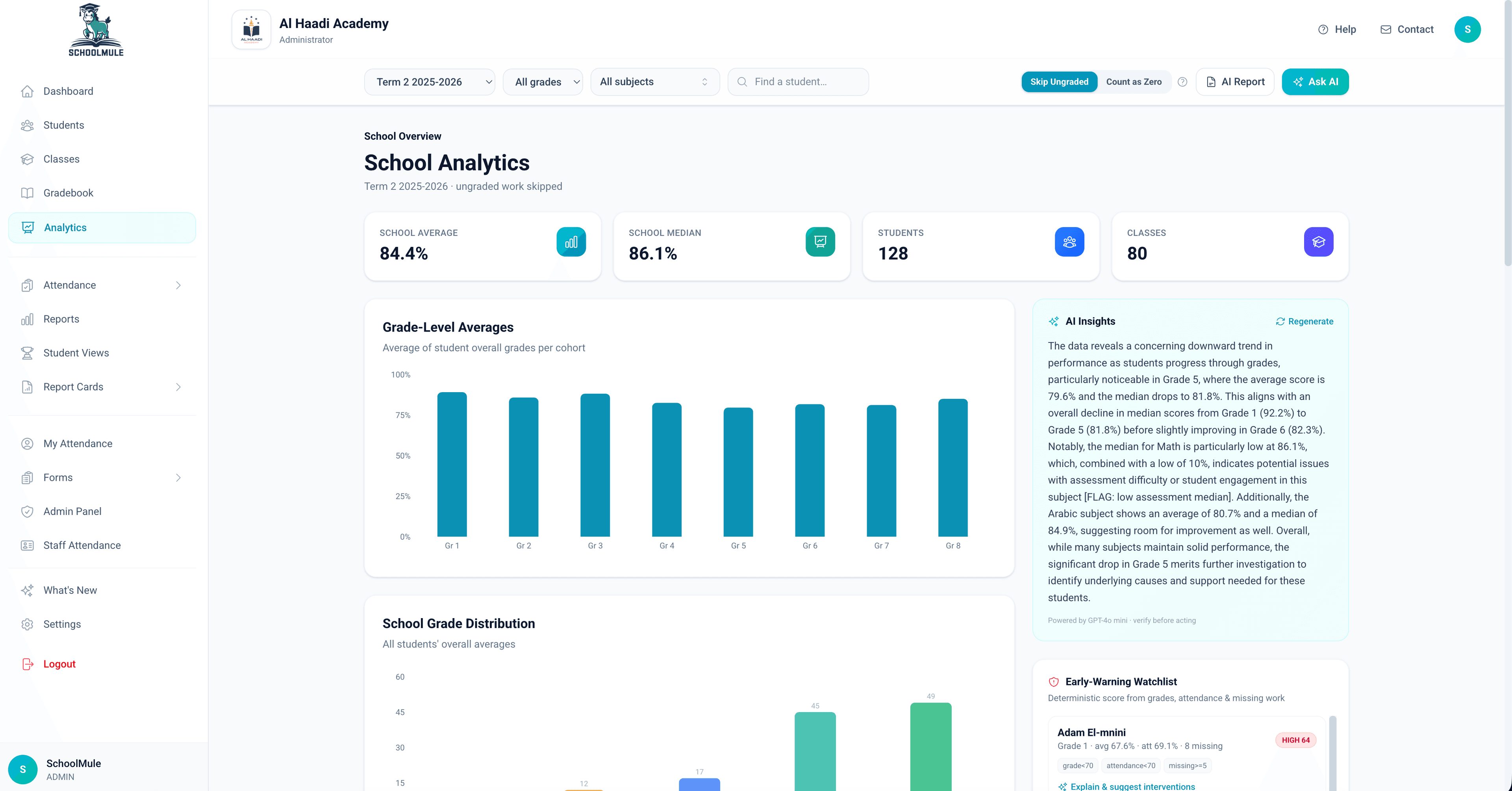
Task: Click the Classes card purple cap icon
Action: coord(1318,242)
